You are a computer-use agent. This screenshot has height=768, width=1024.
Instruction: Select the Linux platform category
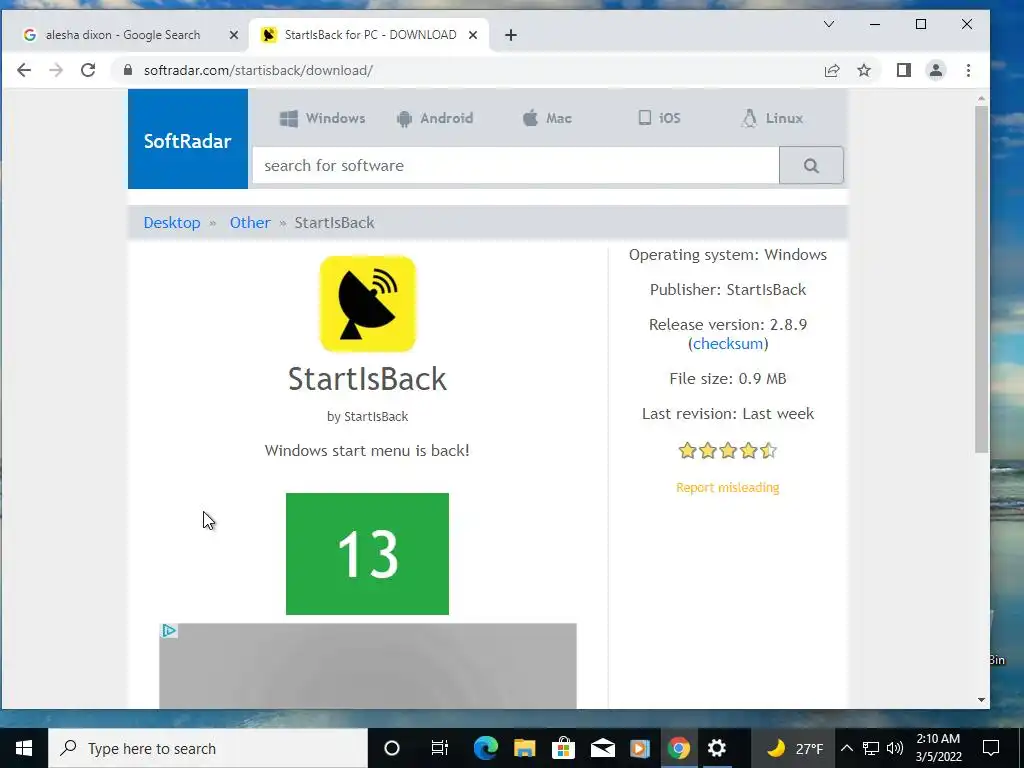pos(772,118)
